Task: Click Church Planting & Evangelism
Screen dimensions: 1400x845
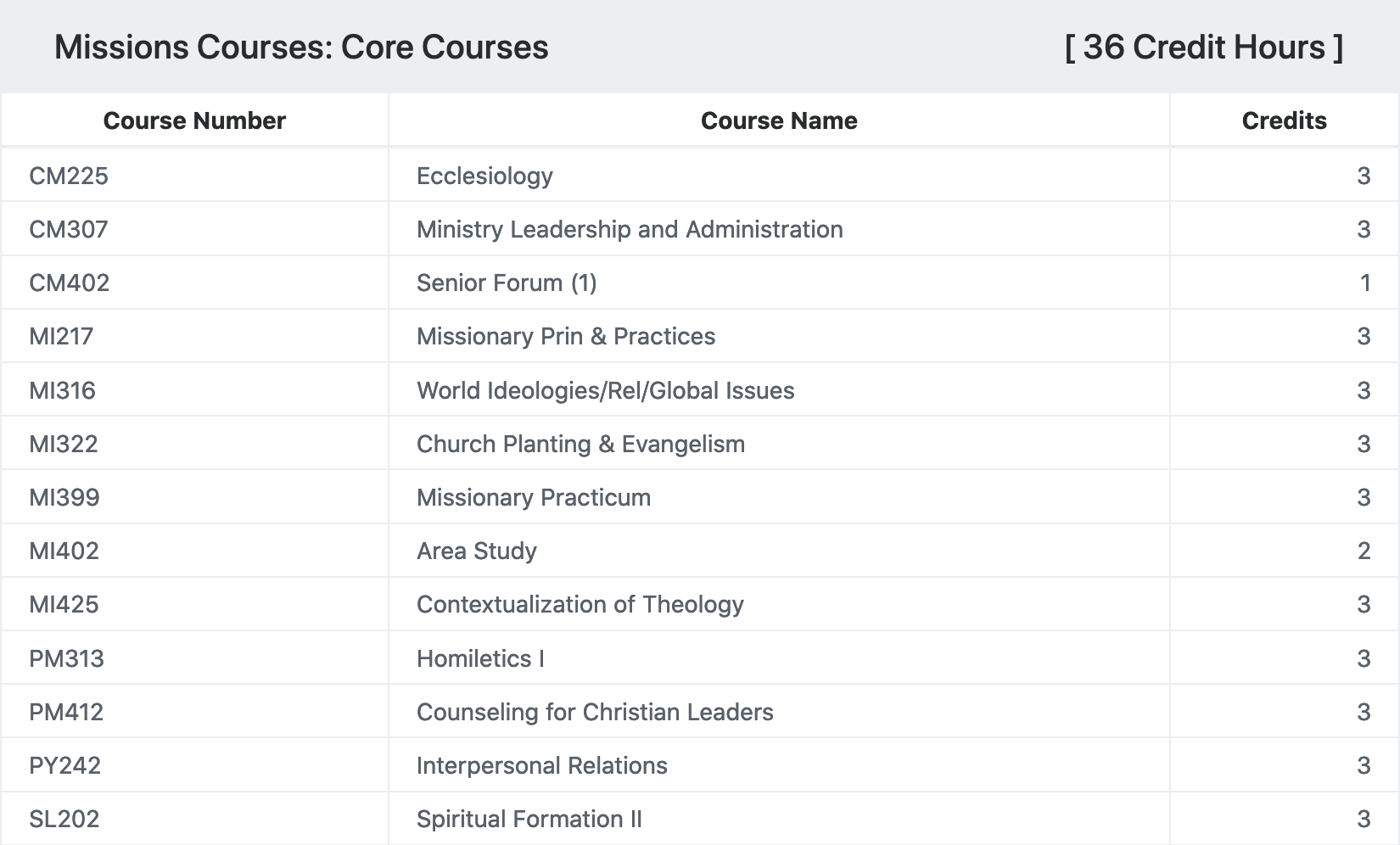Action: (x=581, y=444)
